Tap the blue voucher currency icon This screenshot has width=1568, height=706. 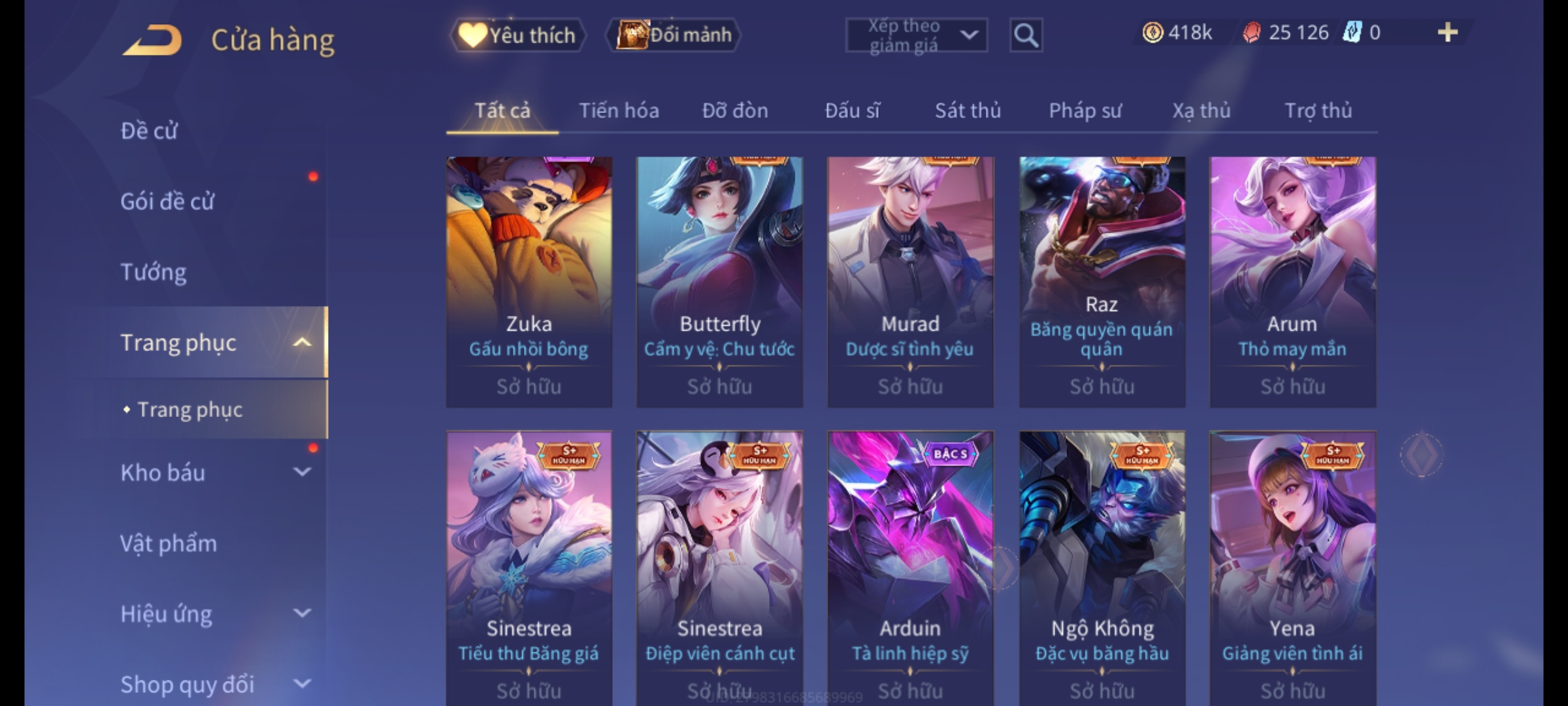pos(1352,33)
